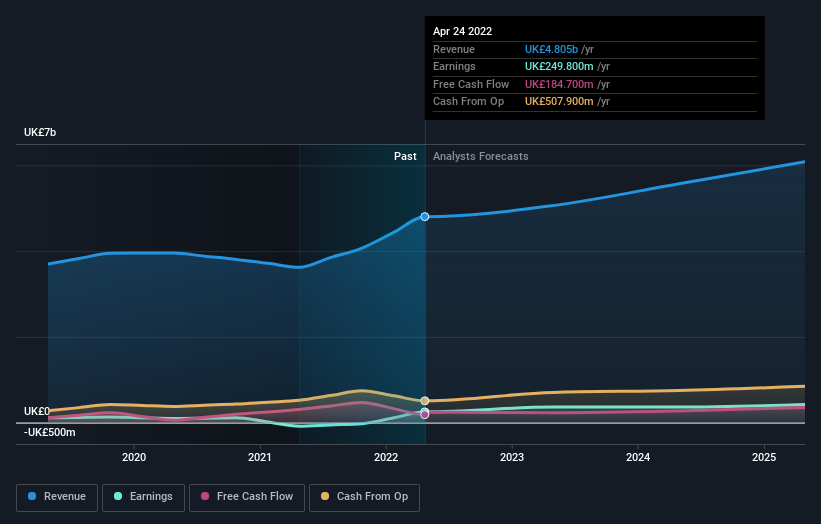Image resolution: width=821 pixels, height=524 pixels.
Task: Select the 2022 x-axis label
Action: pos(386,458)
